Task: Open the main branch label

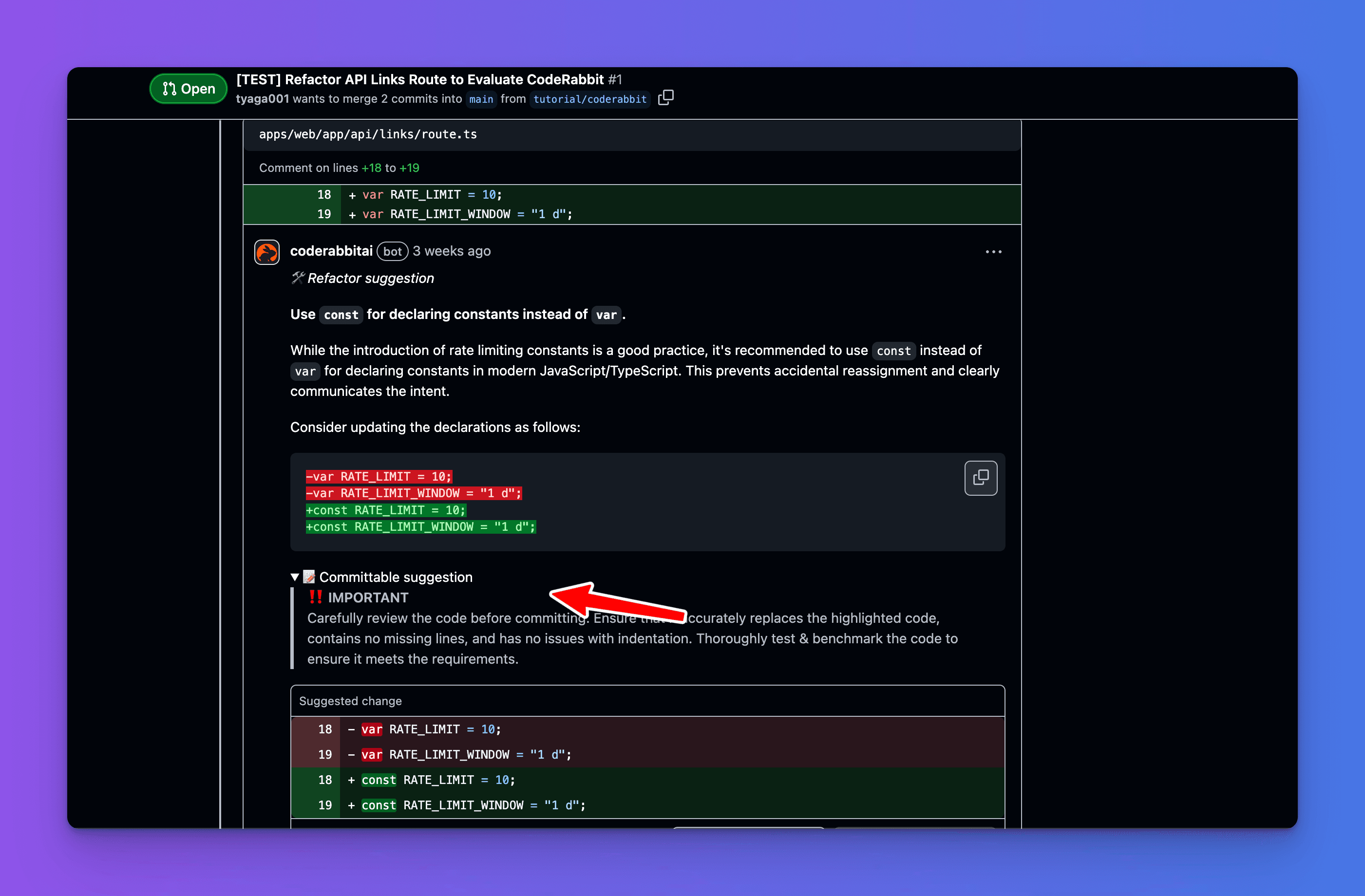Action: coord(481,99)
